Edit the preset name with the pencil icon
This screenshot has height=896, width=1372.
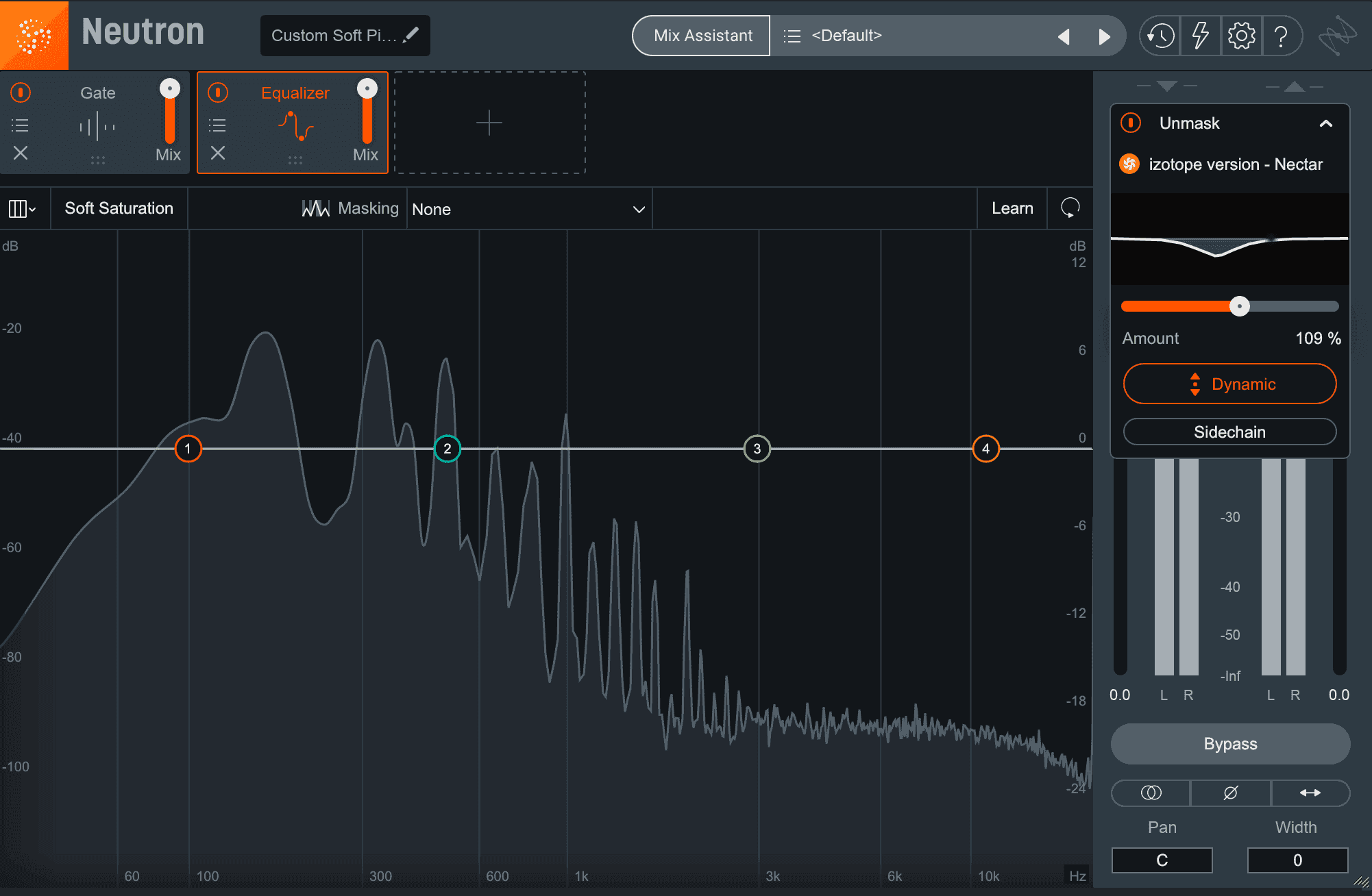click(x=411, y=35)
